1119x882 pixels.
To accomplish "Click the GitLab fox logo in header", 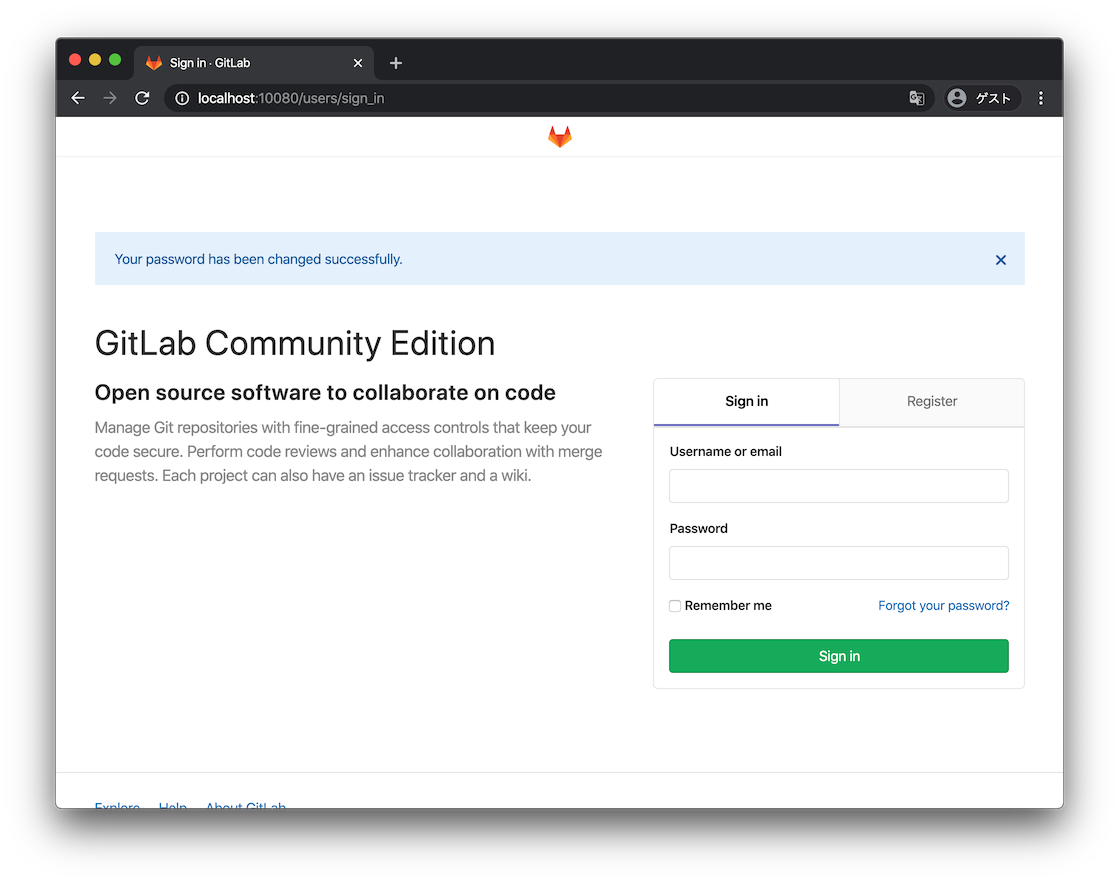I will tap(560, 136).
